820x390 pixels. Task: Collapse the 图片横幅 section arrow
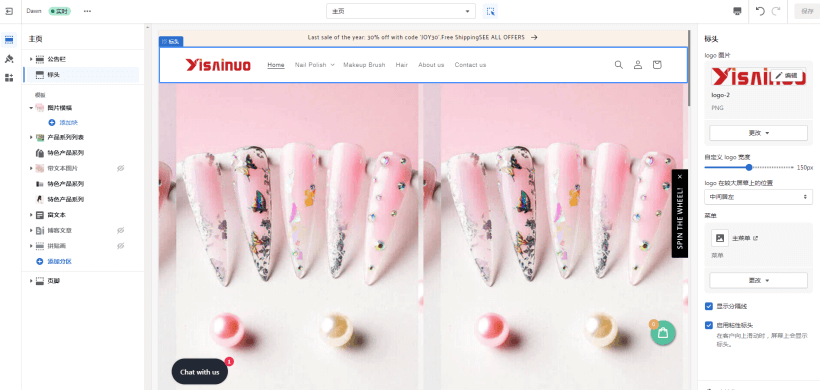pos(31,108)
